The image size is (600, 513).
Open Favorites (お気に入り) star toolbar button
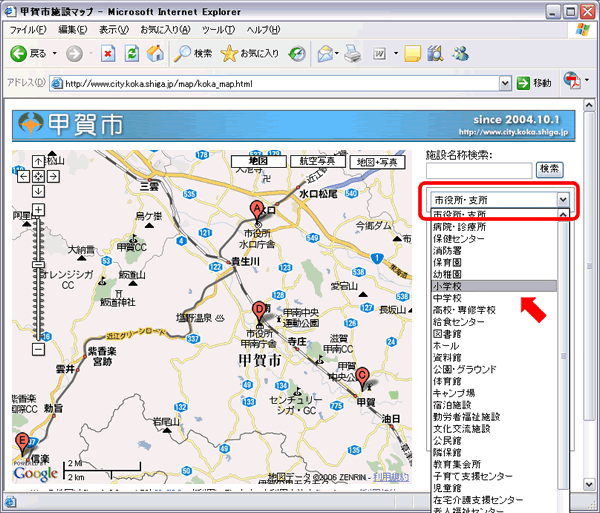[x=250, y=54]
